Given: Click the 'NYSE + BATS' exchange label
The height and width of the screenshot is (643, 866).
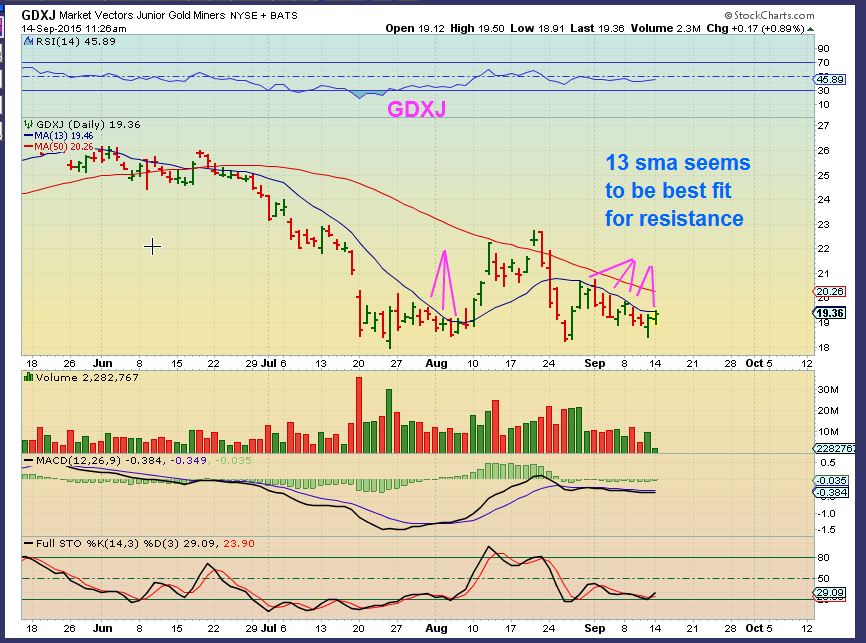Looking at the screenshot, I should pos(263,15).
